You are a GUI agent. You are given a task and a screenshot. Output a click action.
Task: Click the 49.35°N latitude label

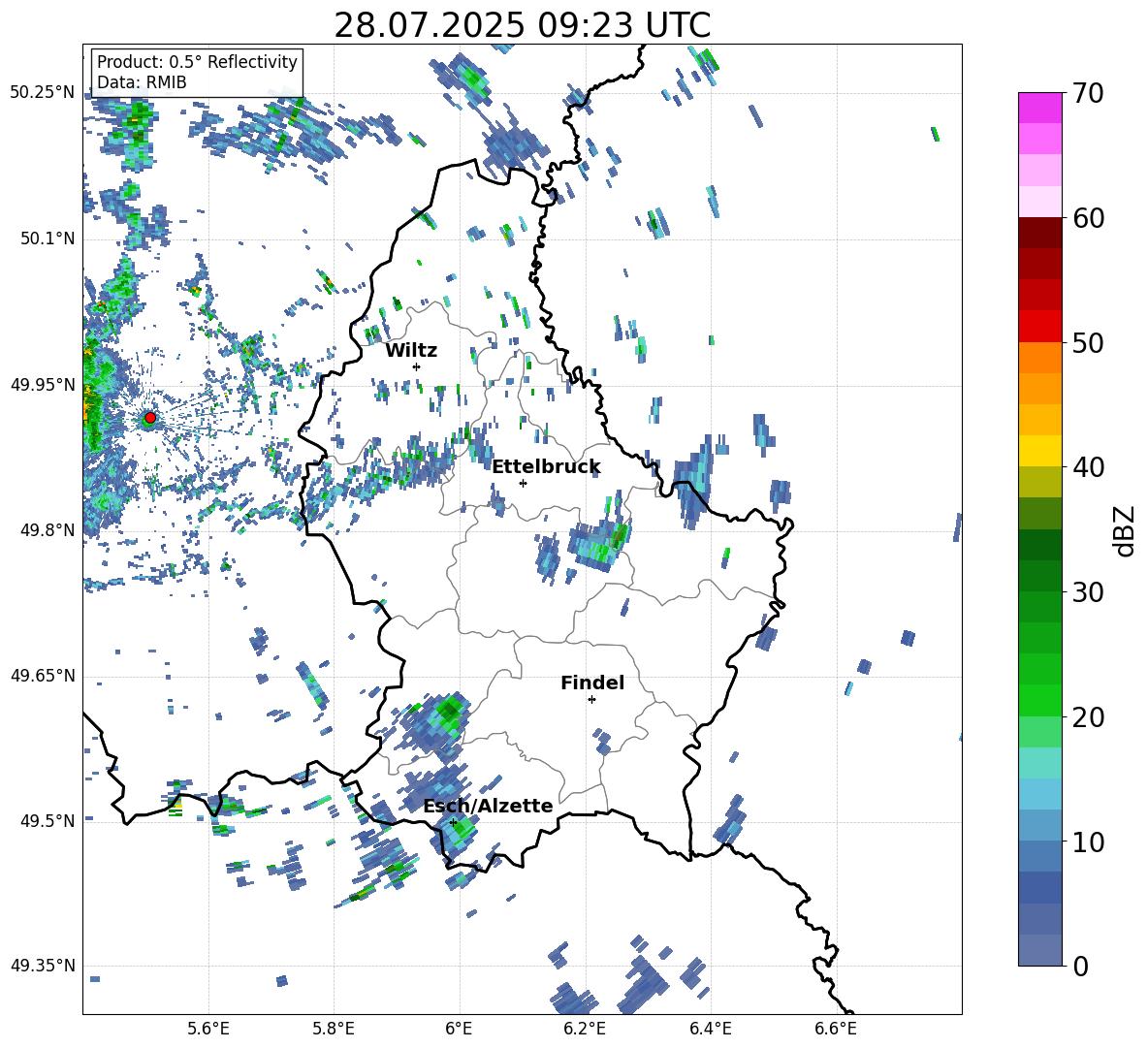(x=43, y=966)
